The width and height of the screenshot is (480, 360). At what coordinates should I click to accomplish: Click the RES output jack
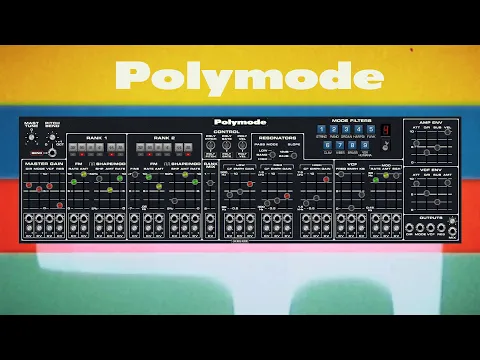[x=441, y=228]
